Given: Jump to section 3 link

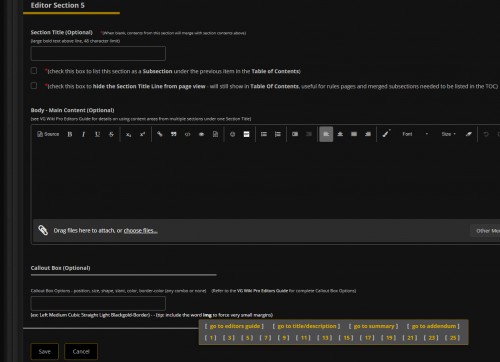Looking at the screenshot, I should tap(229, 338).
